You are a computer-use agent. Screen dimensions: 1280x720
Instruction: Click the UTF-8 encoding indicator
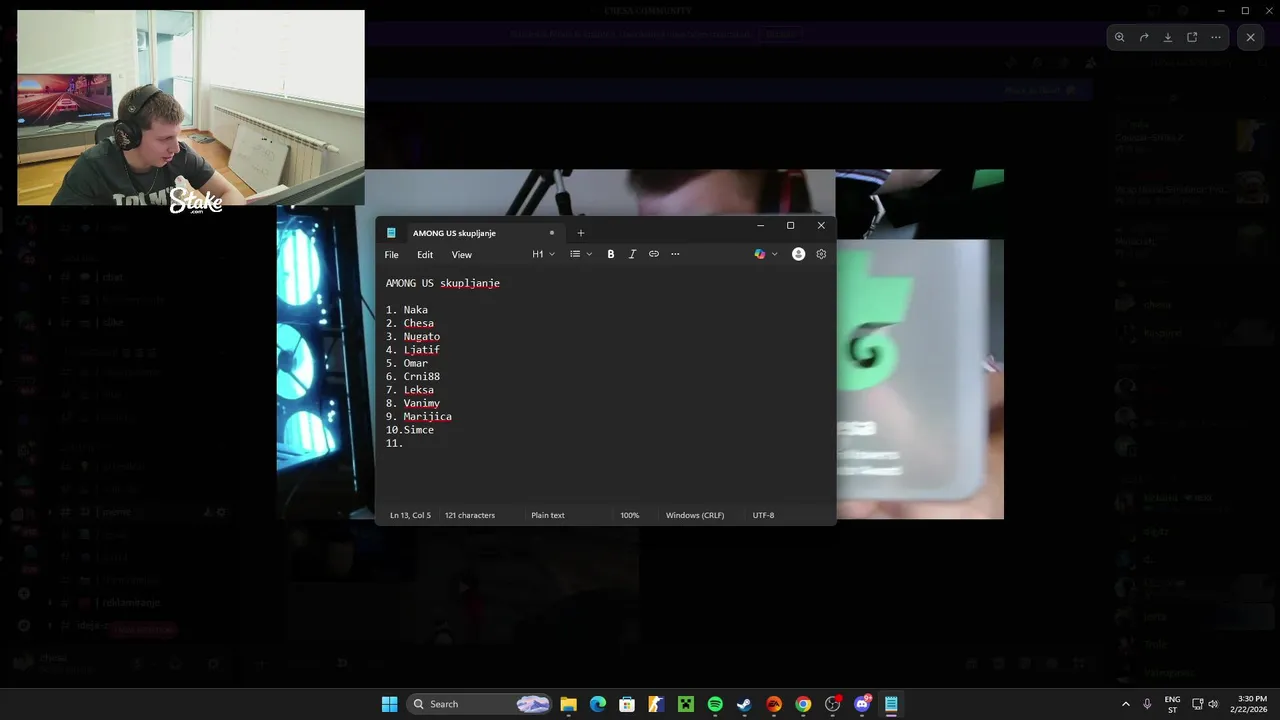763,515
